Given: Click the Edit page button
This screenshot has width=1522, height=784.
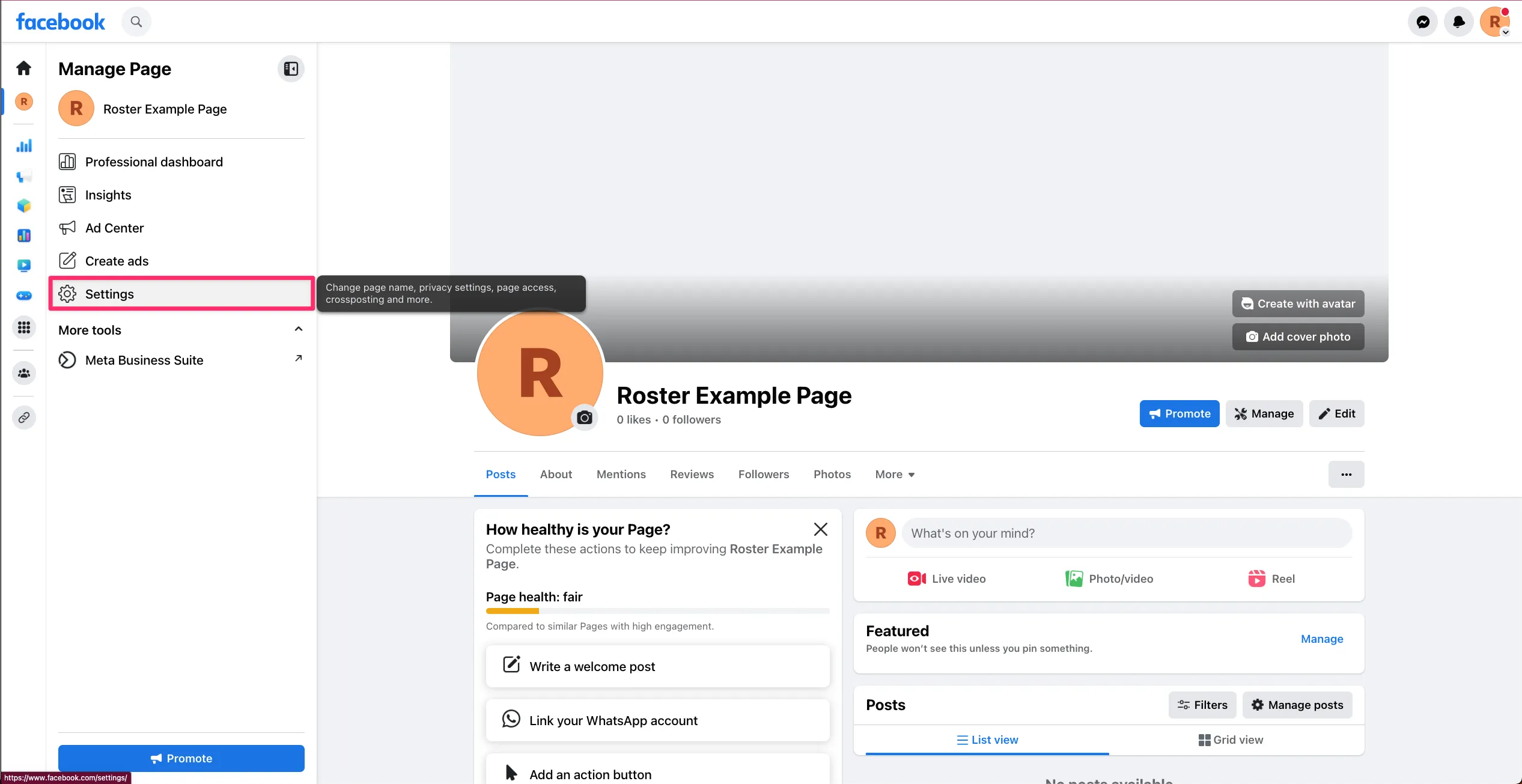Looking at the screenshot, I should tap(1336, 414).
